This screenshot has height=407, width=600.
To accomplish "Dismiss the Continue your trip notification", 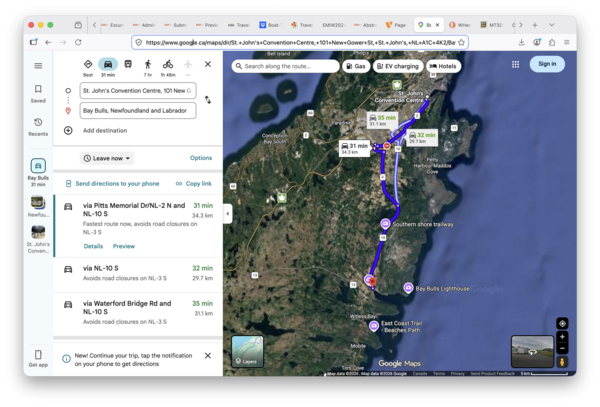I will click(x=208, y=356).
